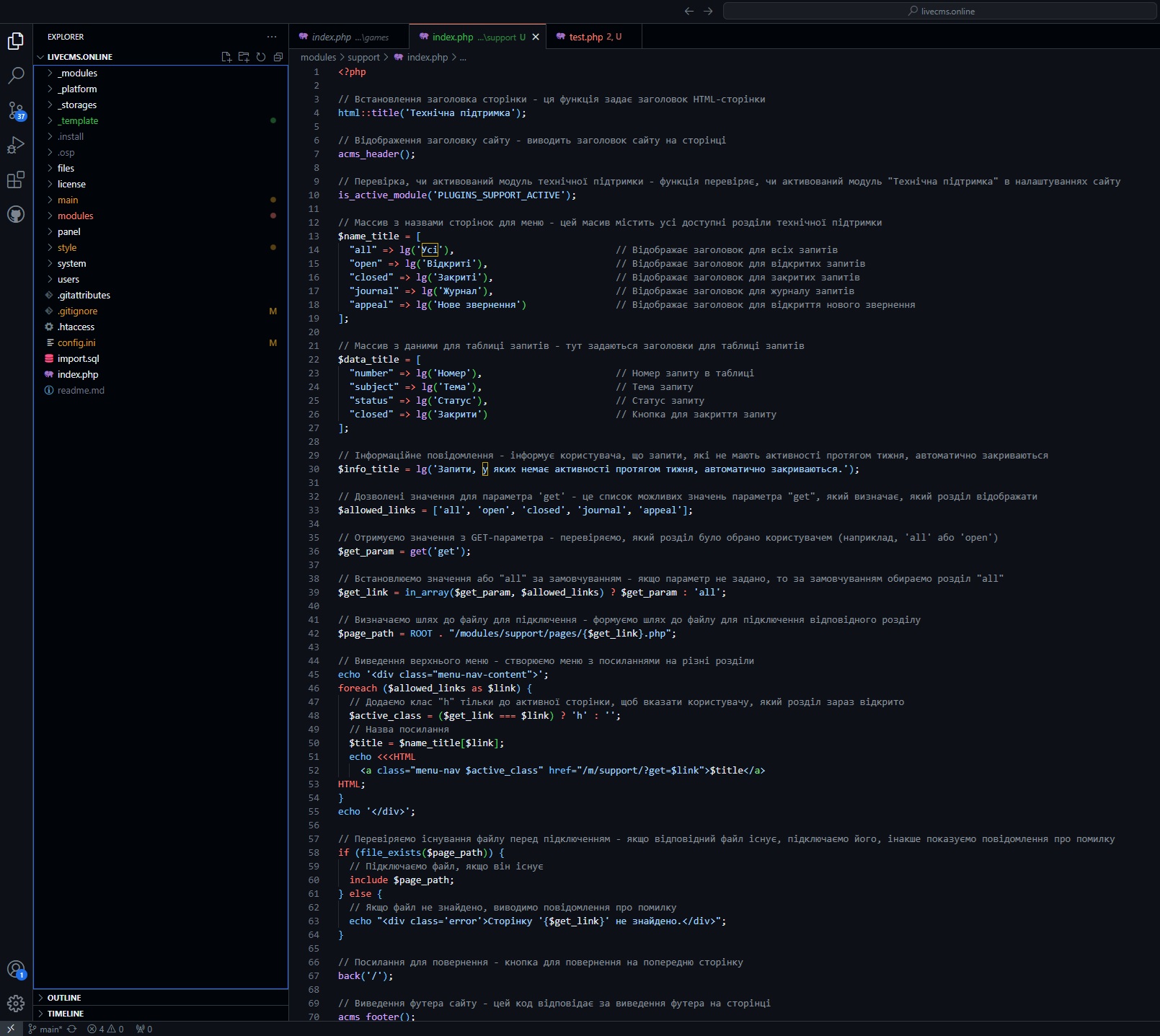The height and width of the screenshot is (1036, 1160).
Task: Close the index.php support tab
Action: pyautogui.click(x=536, y=37)
